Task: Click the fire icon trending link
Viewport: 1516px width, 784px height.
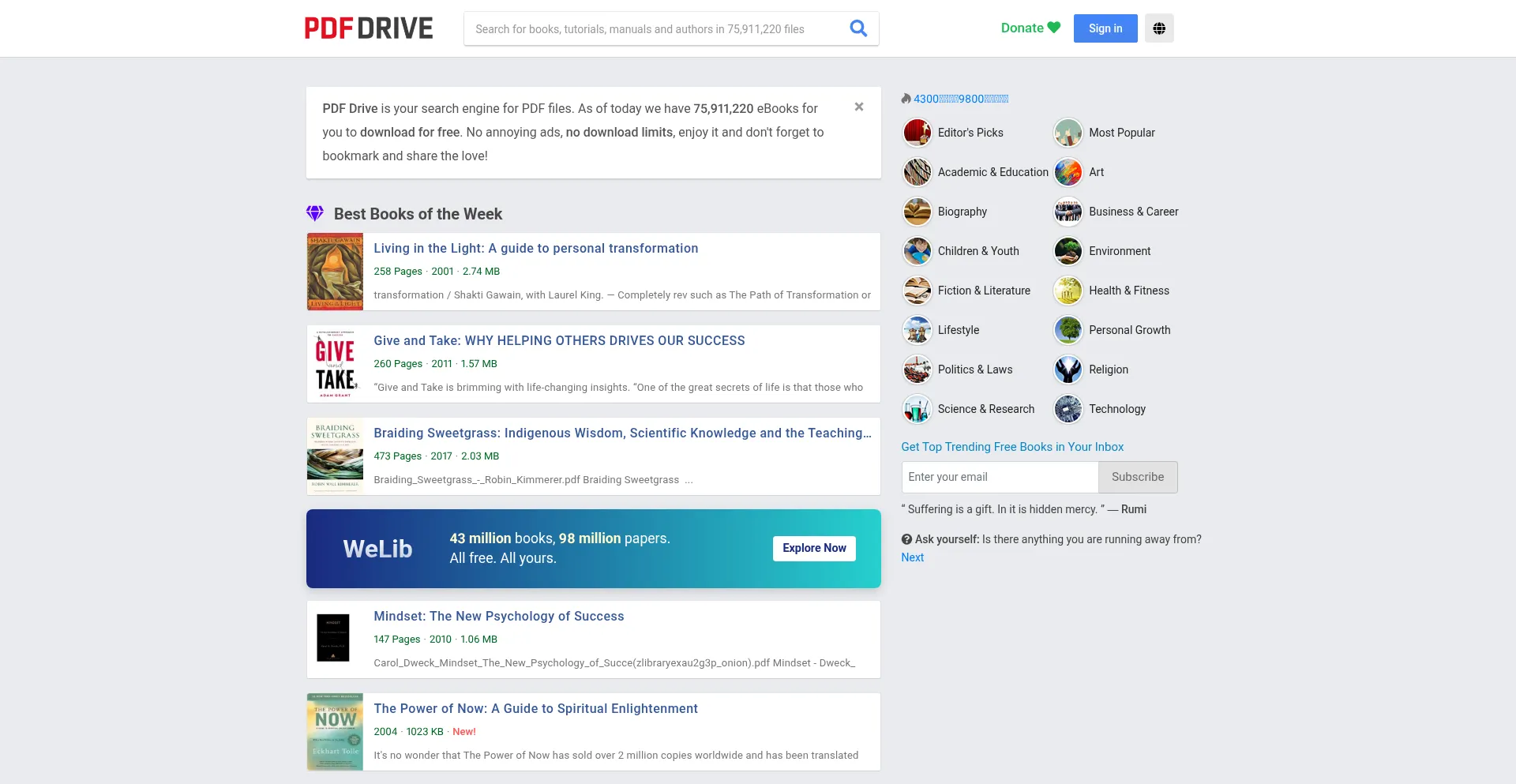Action: 955,99
